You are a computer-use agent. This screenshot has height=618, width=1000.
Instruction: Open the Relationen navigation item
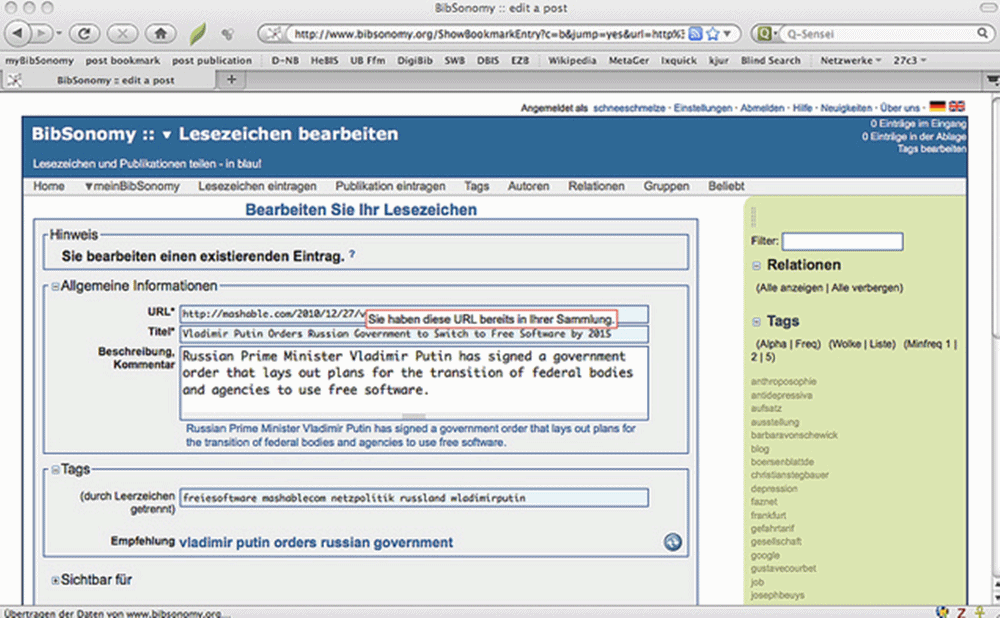596,186
